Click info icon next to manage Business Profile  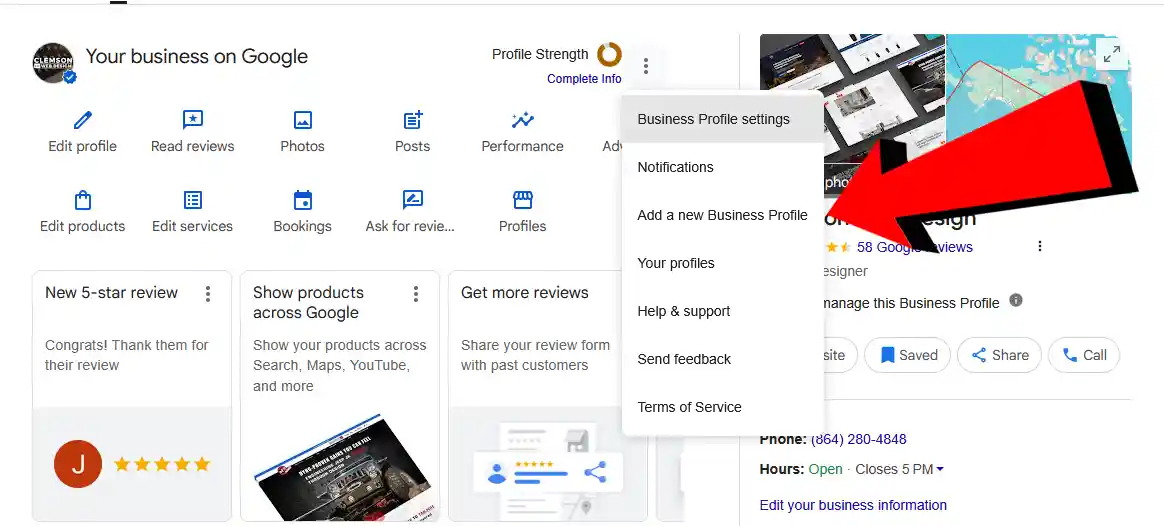coord(1016,300)
